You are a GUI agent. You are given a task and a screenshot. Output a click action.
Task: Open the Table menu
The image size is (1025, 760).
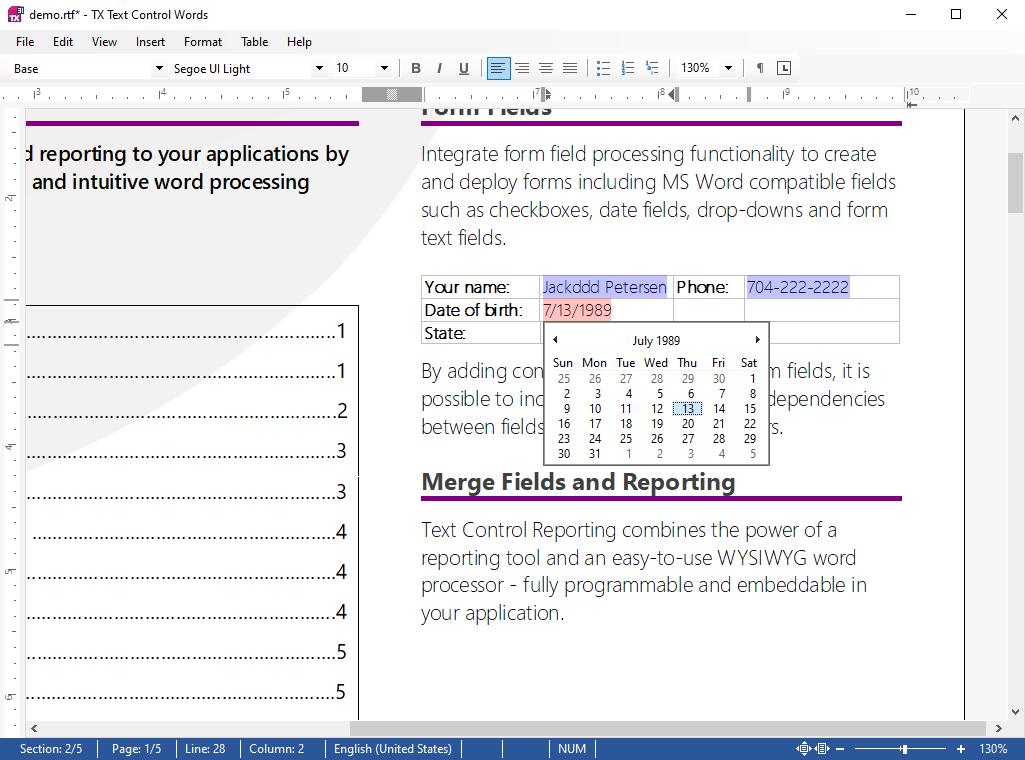point(254,42)
